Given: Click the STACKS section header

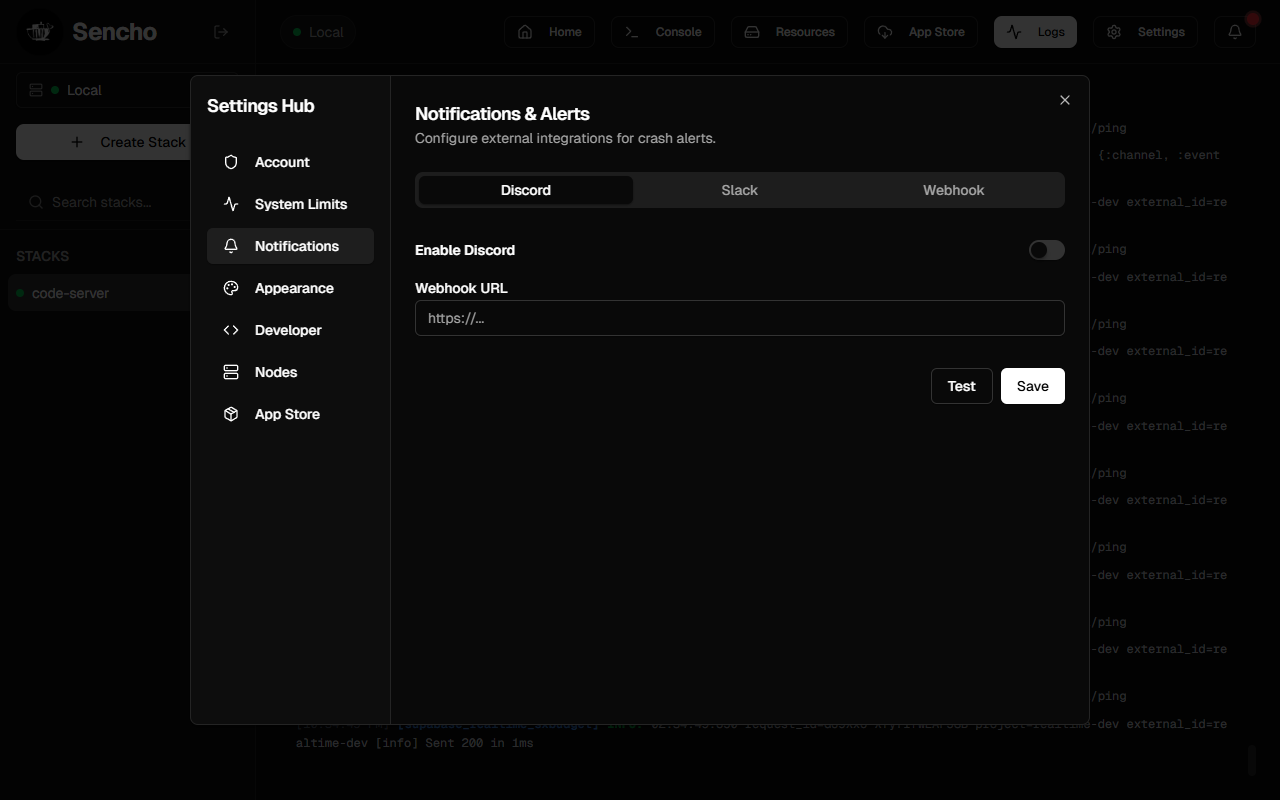Looking at the screenshot, I should [x=43, y=256].
